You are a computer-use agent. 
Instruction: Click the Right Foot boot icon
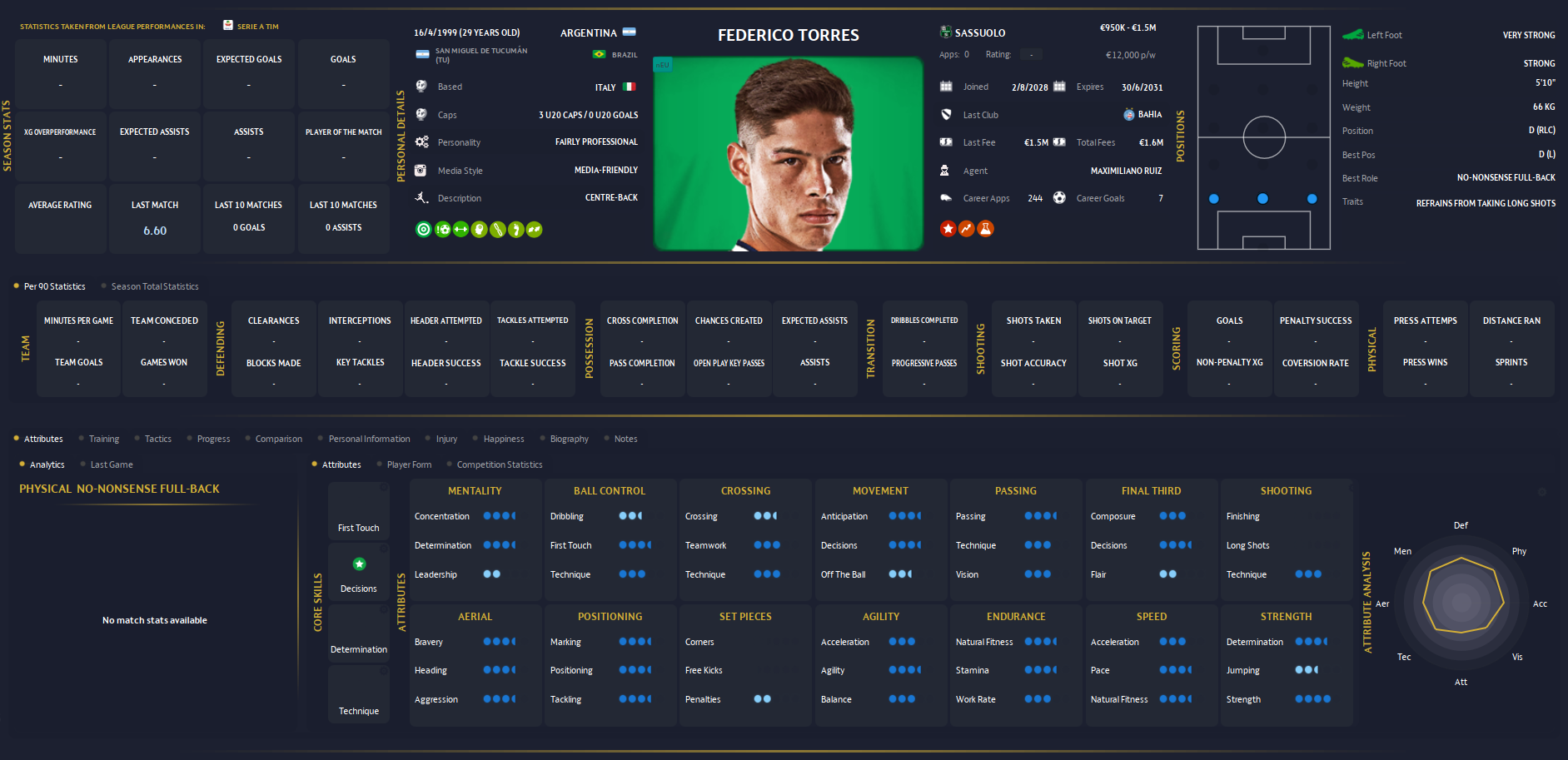1352,63
